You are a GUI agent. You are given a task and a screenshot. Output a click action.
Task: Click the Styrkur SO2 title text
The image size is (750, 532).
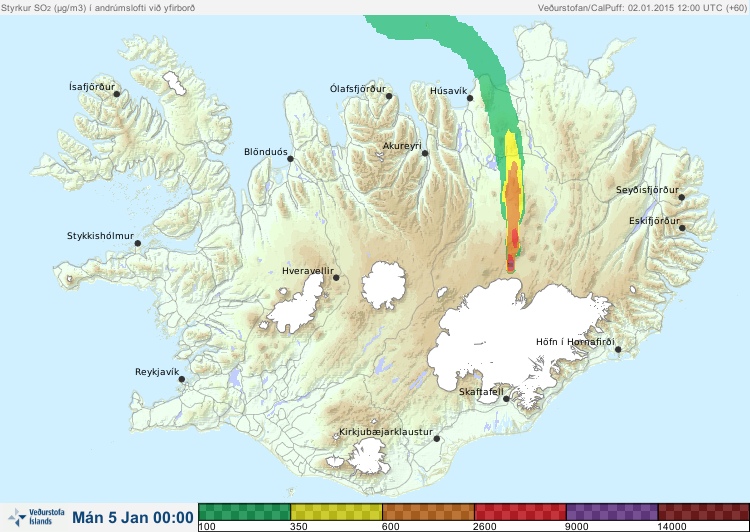[x=98, y=8]
